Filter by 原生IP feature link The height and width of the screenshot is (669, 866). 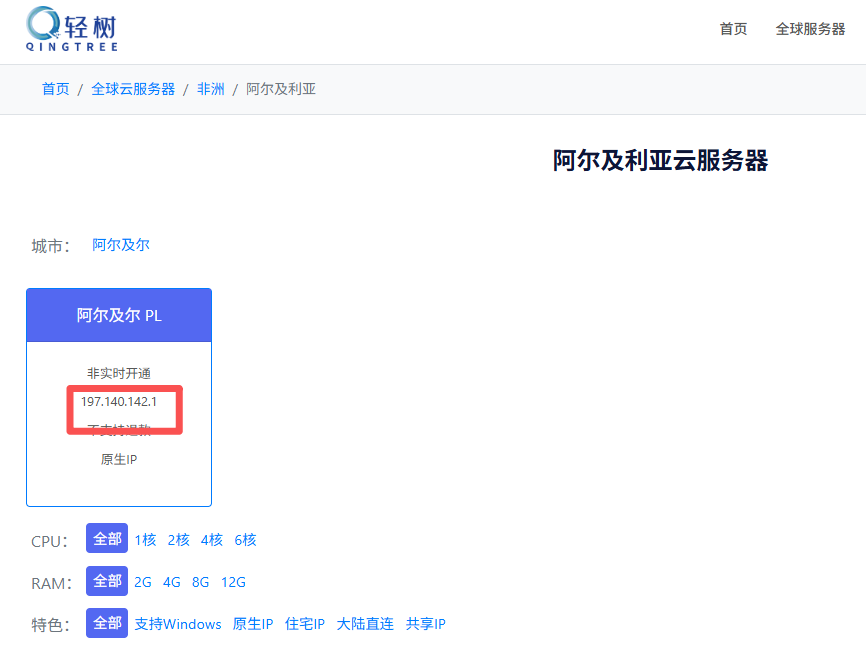point(253,624)
